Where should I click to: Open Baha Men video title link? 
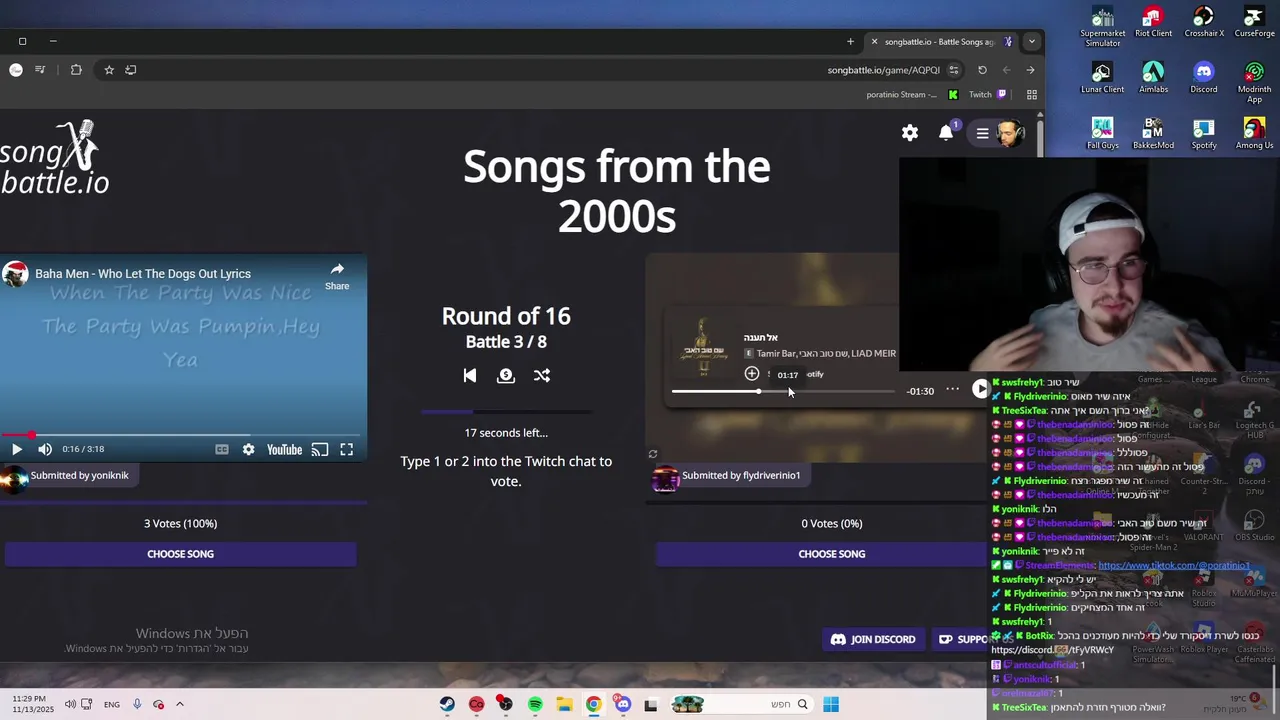(x=143, y=273)
